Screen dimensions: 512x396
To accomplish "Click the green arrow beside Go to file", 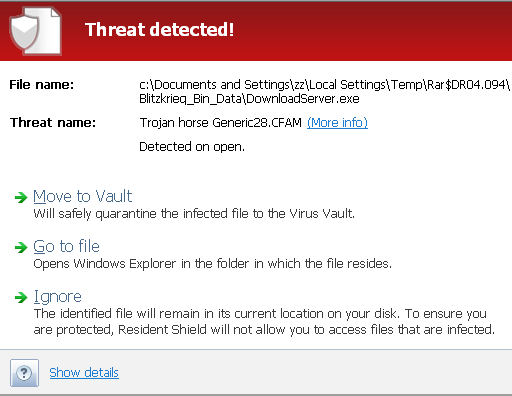I will pos(21,247).
